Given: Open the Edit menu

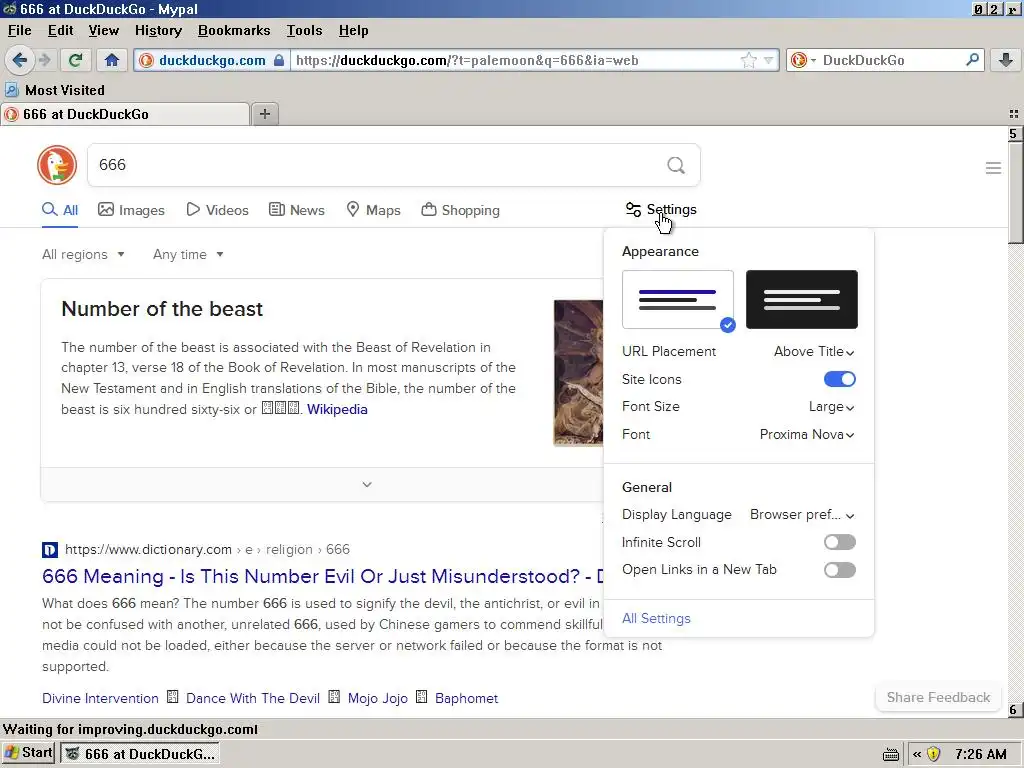Looking at the screenshot, I should pos(61,30).
